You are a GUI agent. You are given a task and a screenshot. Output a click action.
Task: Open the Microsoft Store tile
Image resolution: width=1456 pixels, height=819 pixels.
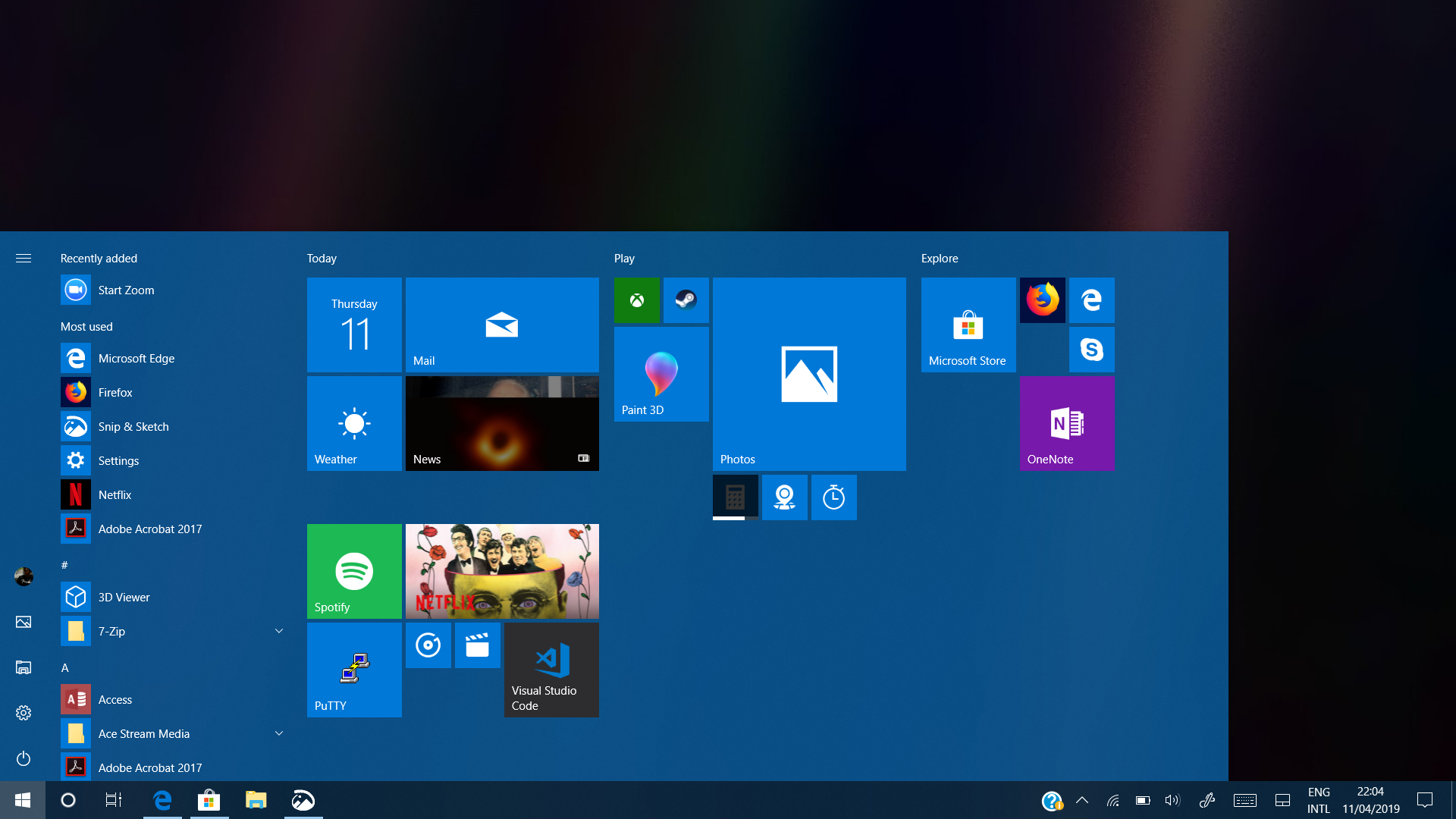968,325
